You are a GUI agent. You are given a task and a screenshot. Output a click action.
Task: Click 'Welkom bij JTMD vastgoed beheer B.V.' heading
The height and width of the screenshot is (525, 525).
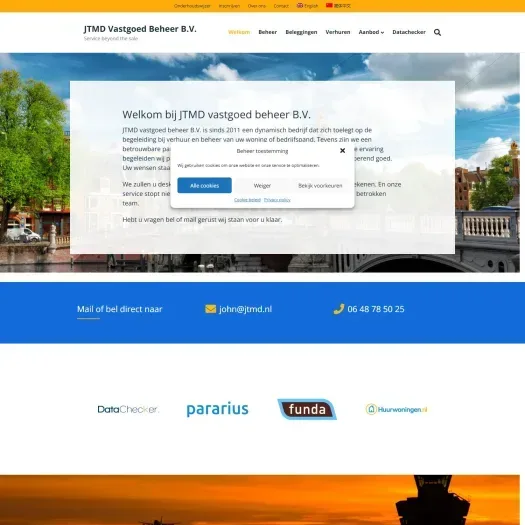point(216,115)
